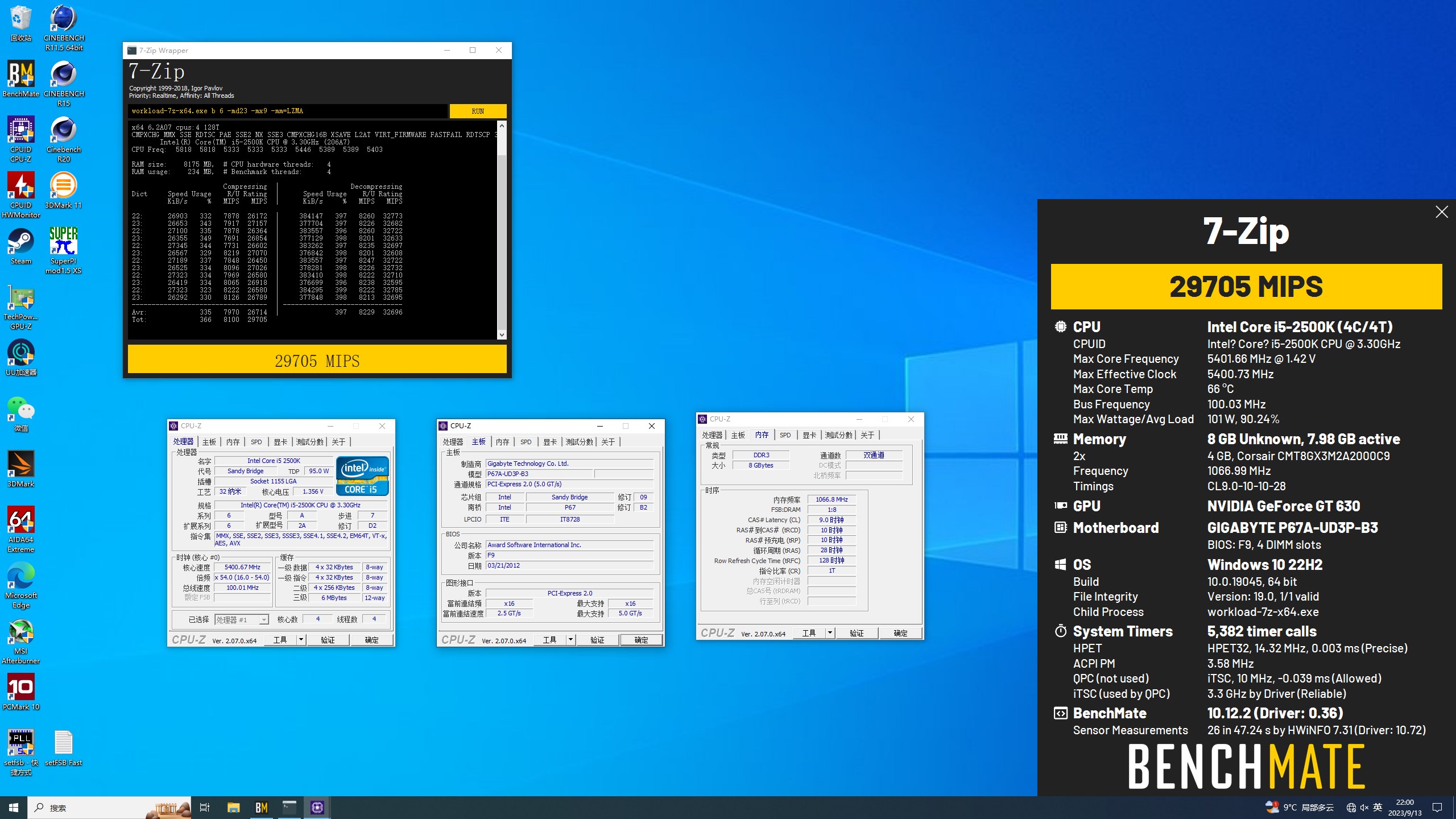Click RUN in 7-Zip Wrapper
Viewport: 1456px width, 819px height.
click(478, 111)
